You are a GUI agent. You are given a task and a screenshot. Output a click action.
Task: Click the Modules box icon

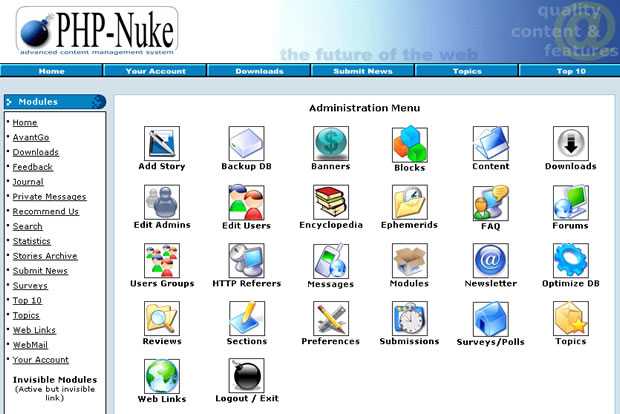pyautogui.click(x=409, y=260)
